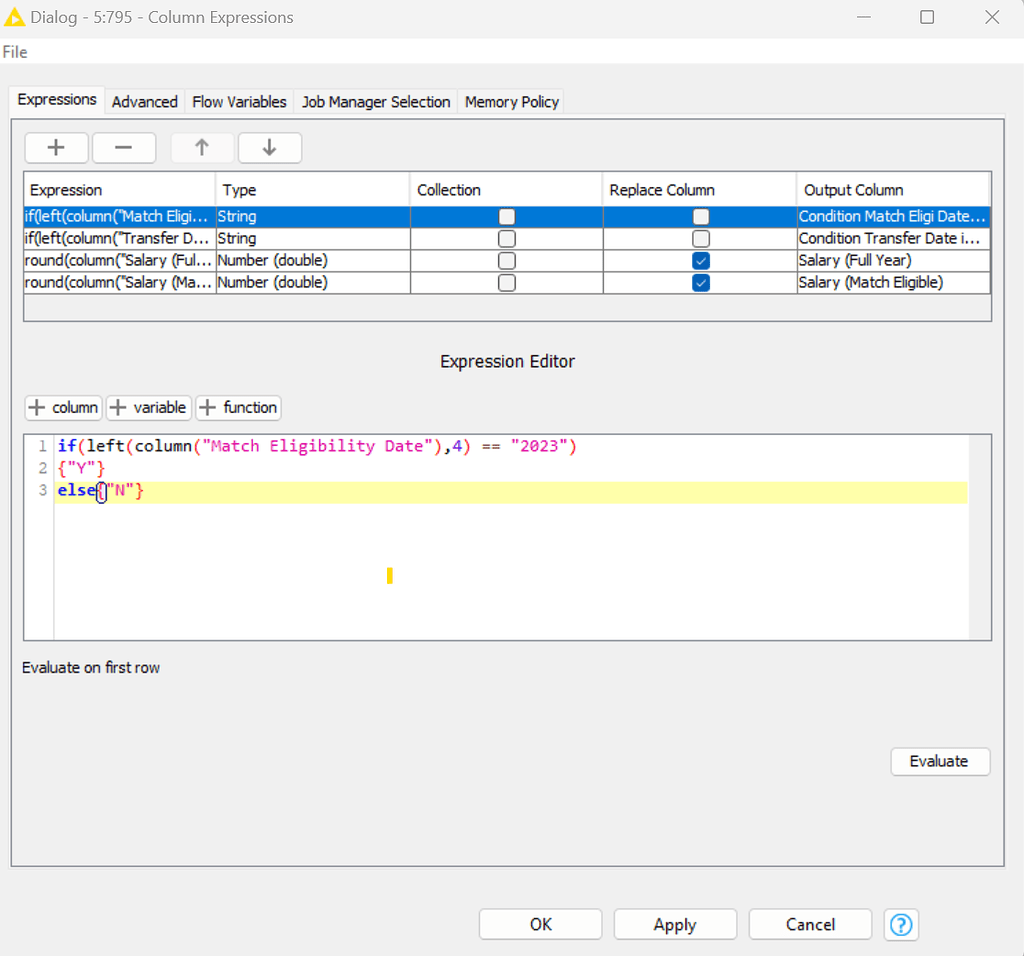Insert a column reference via column button
Screen dimensions: 1024x956
pos(63,407)
